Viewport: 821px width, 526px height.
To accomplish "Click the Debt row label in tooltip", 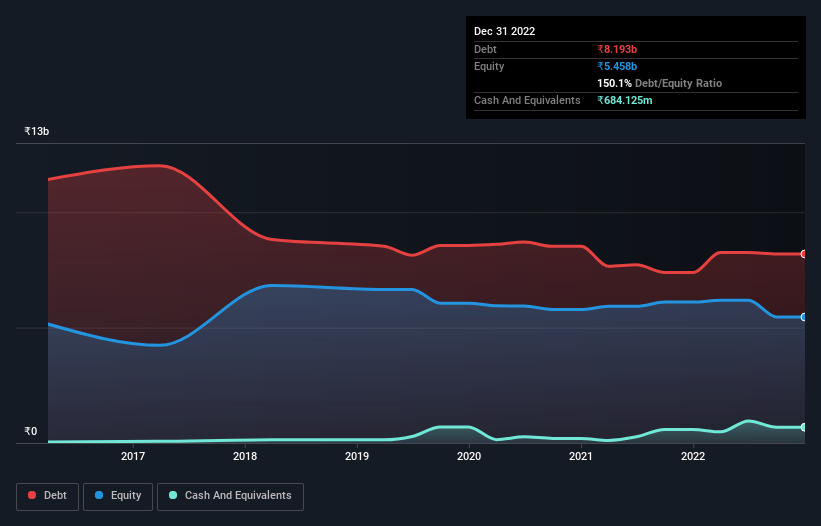I will click(485, 49).
